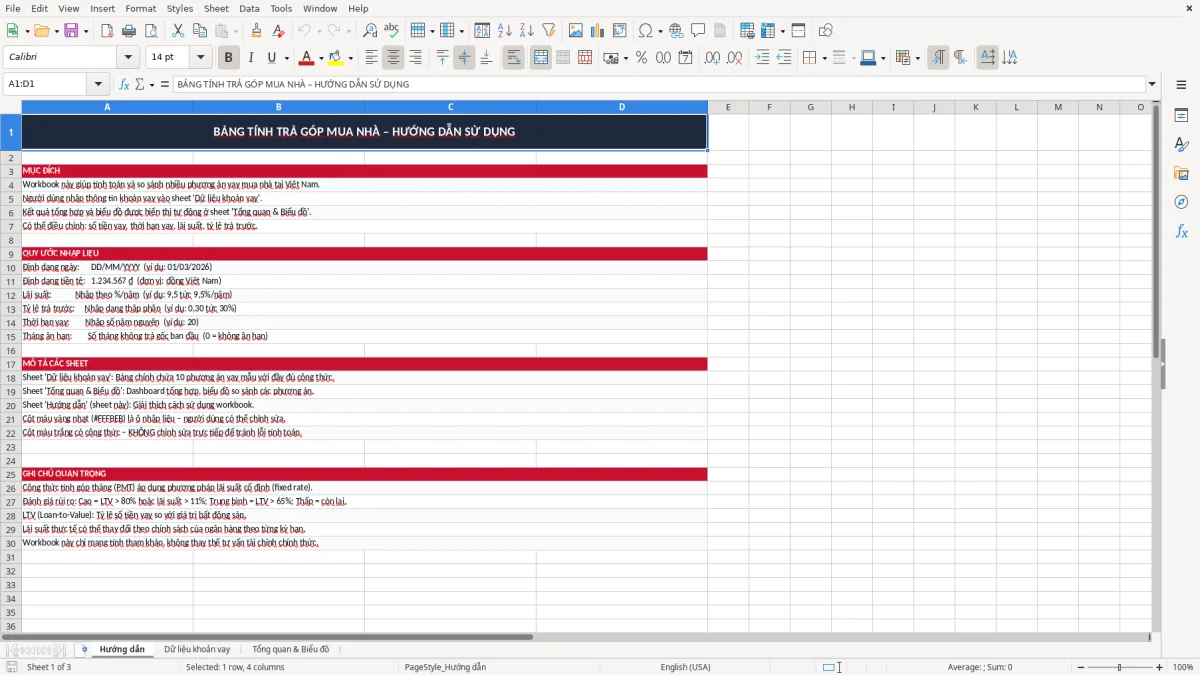This screenshot has width=1200, height=675.
Task: Expand the formula bar
Action: click(1152, 84)
